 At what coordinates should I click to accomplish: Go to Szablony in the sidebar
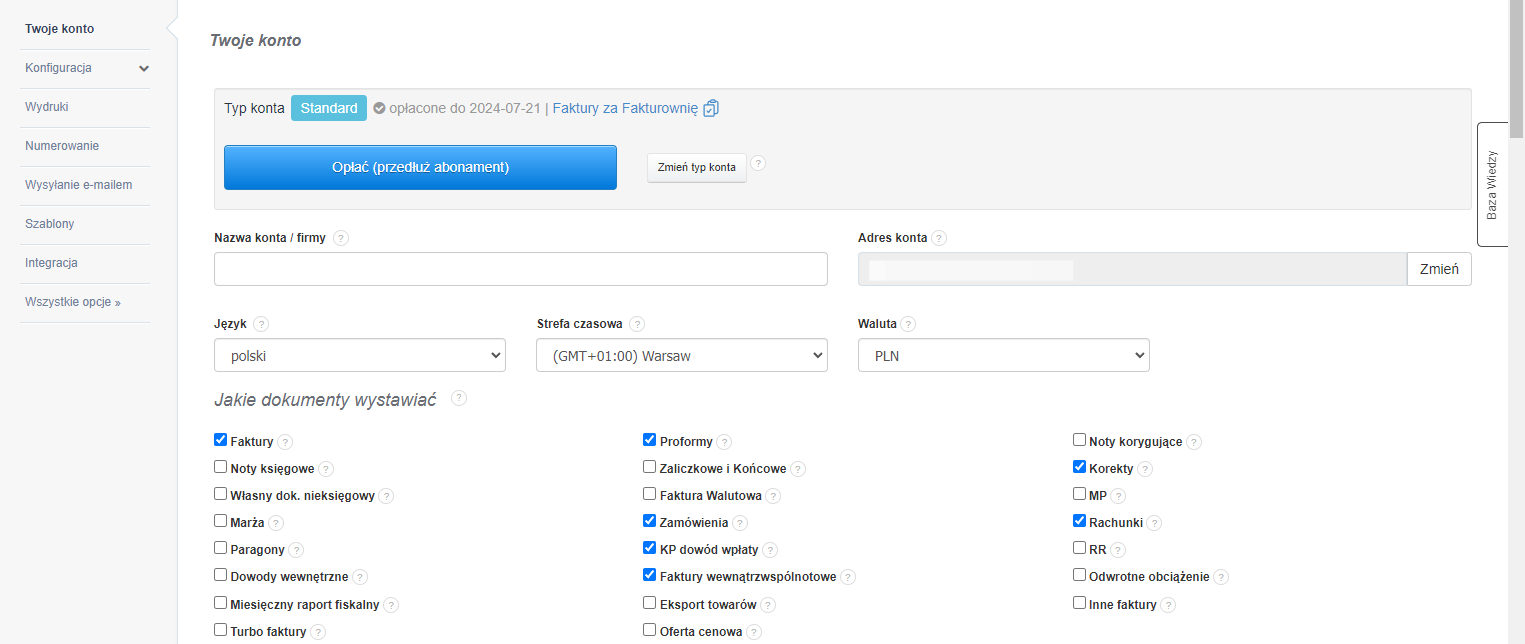click(50, 224)
